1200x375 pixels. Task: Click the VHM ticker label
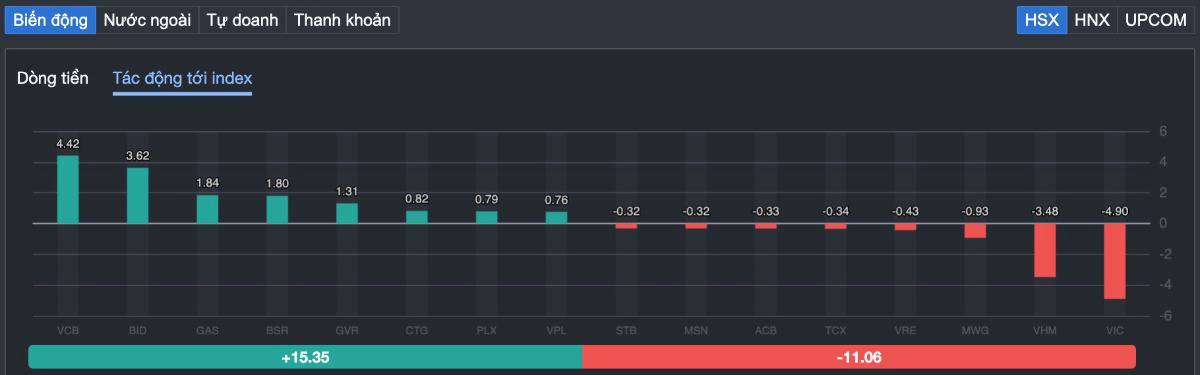tap(1045, 330)
